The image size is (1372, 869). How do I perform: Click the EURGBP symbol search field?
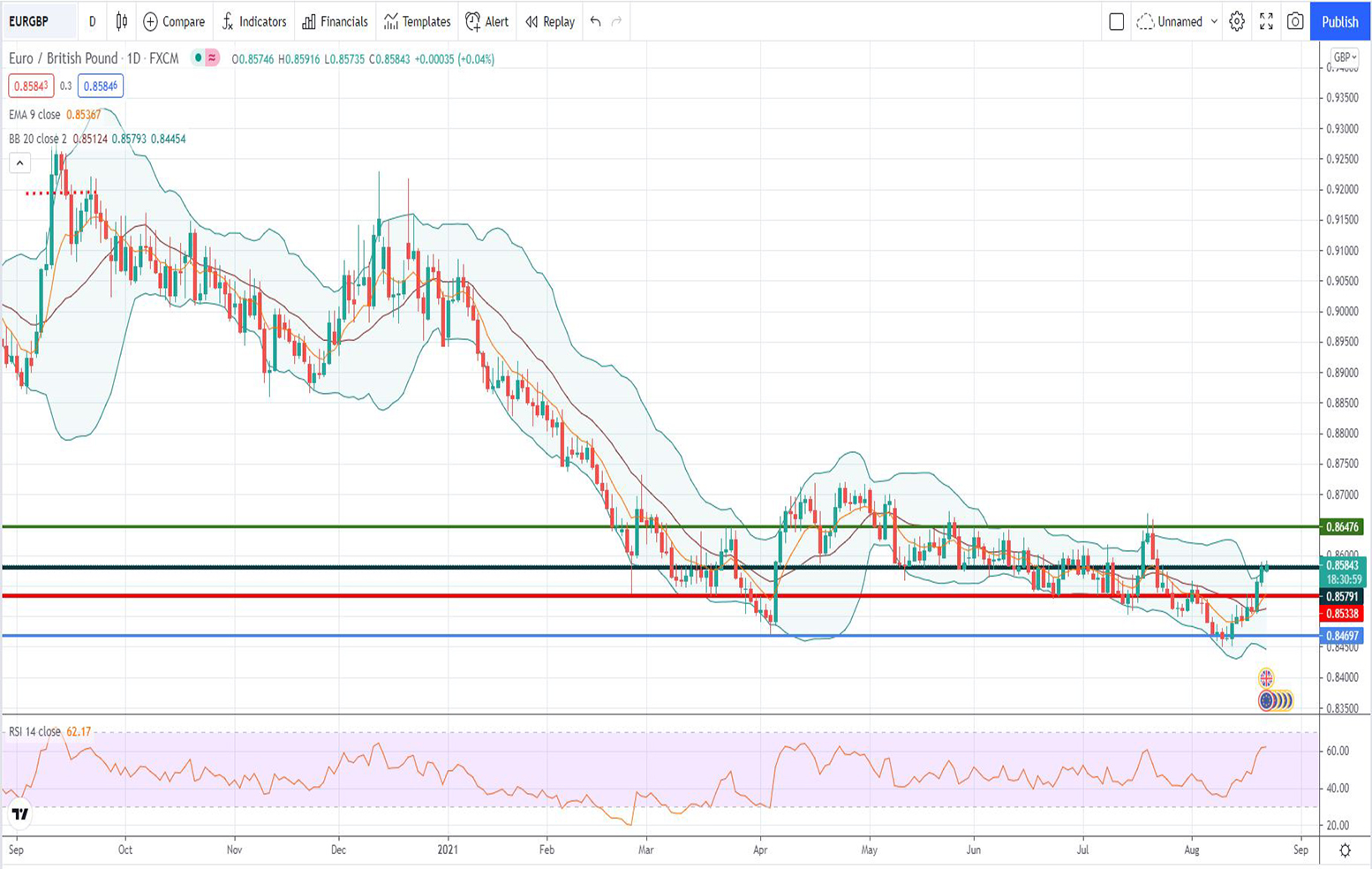click(40, 21)
